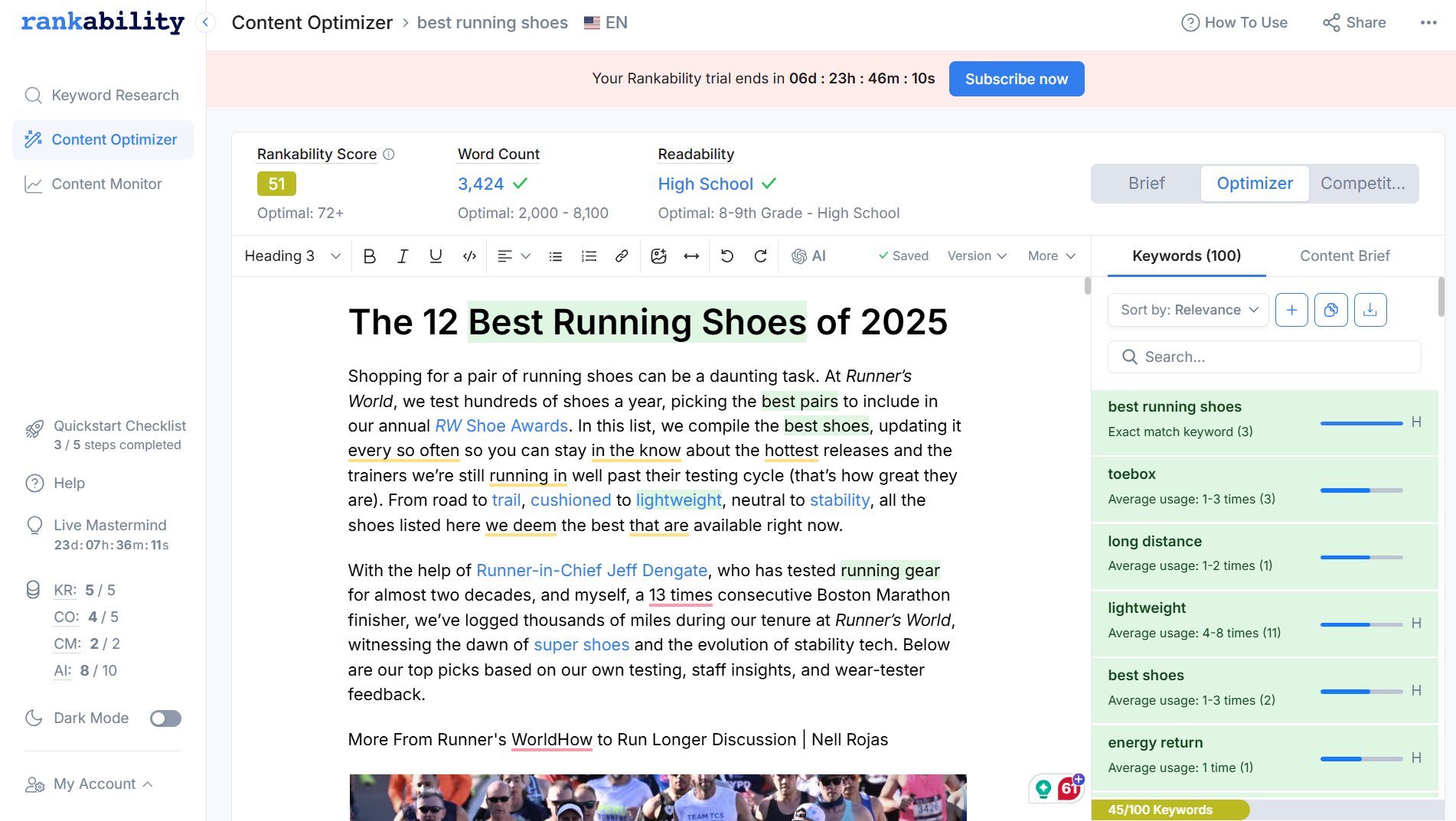Image resolution: width=1456 pixels, height=821 pixels.
Task: Insert a link using the link icon
Action: (622, 256)
